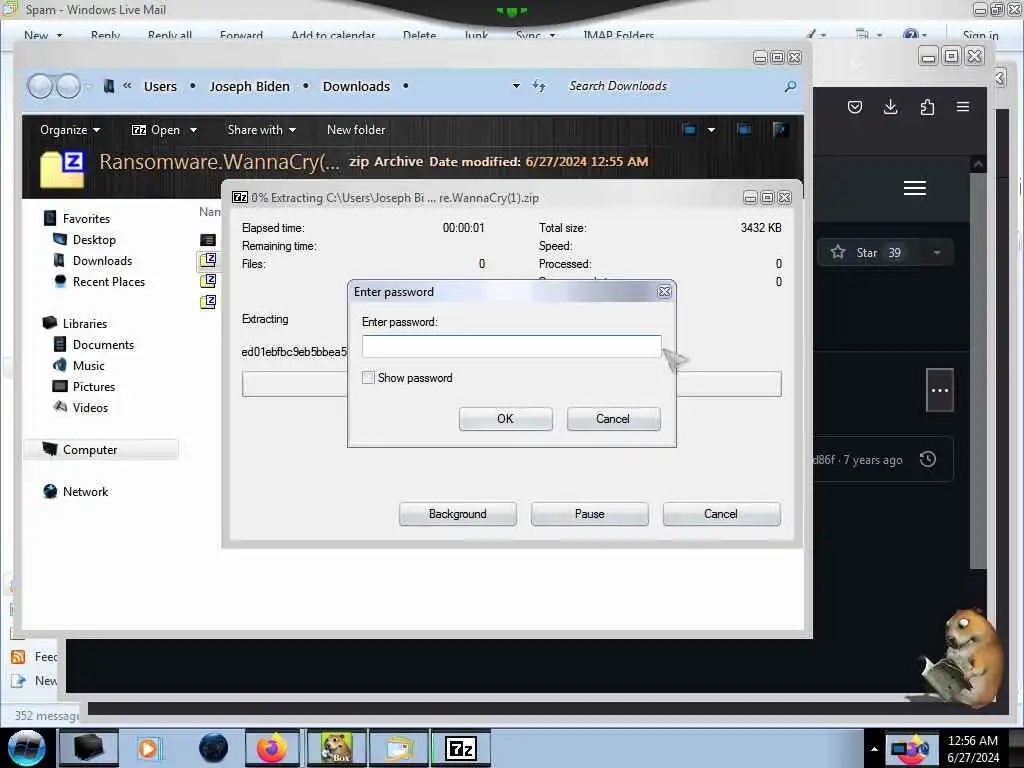Click the Enter password text field
Image resolution: width=1024 pixels, height=768 pixels.
coord(511,346)
